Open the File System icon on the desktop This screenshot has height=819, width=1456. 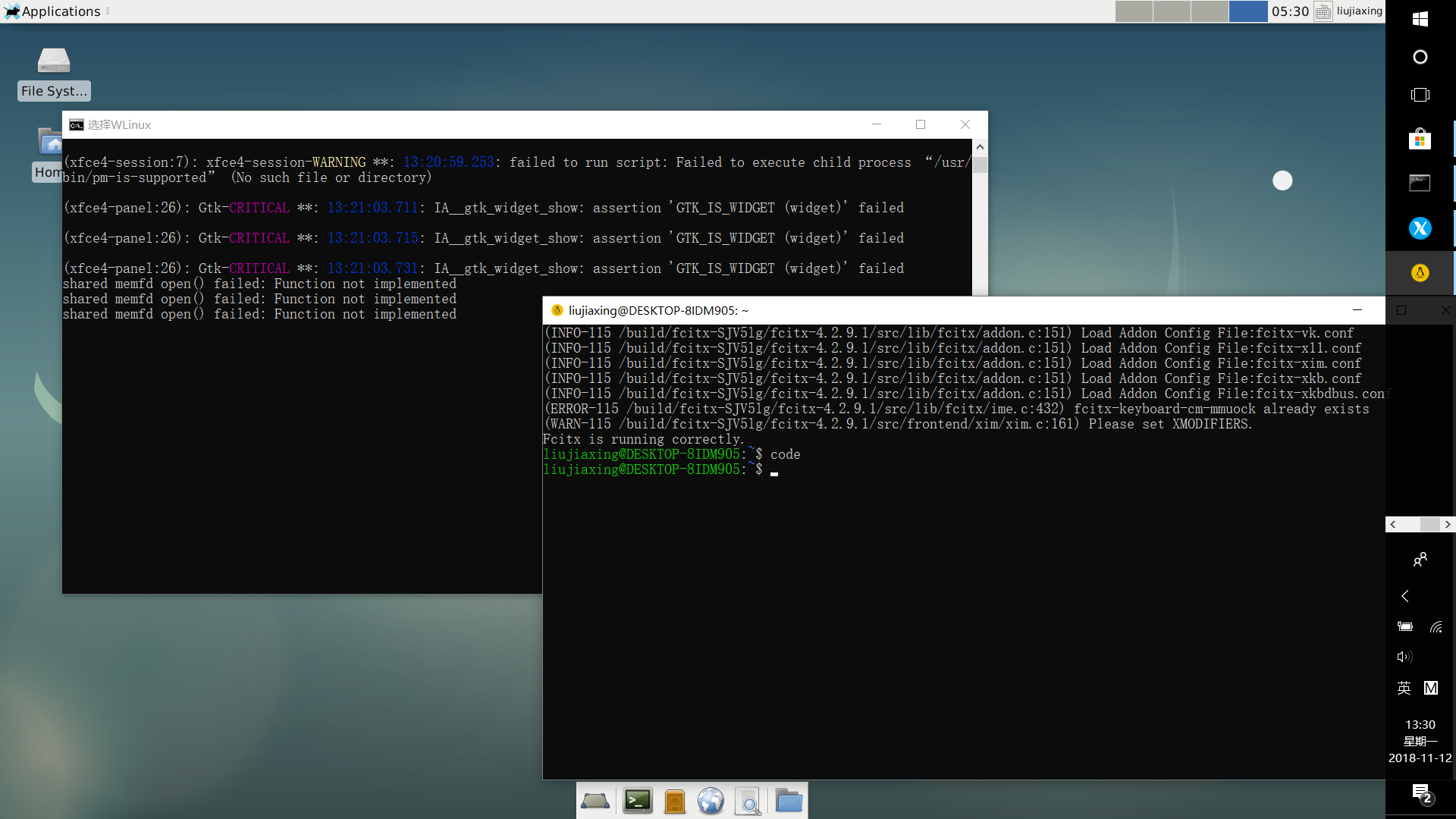(x=53, y=70)
